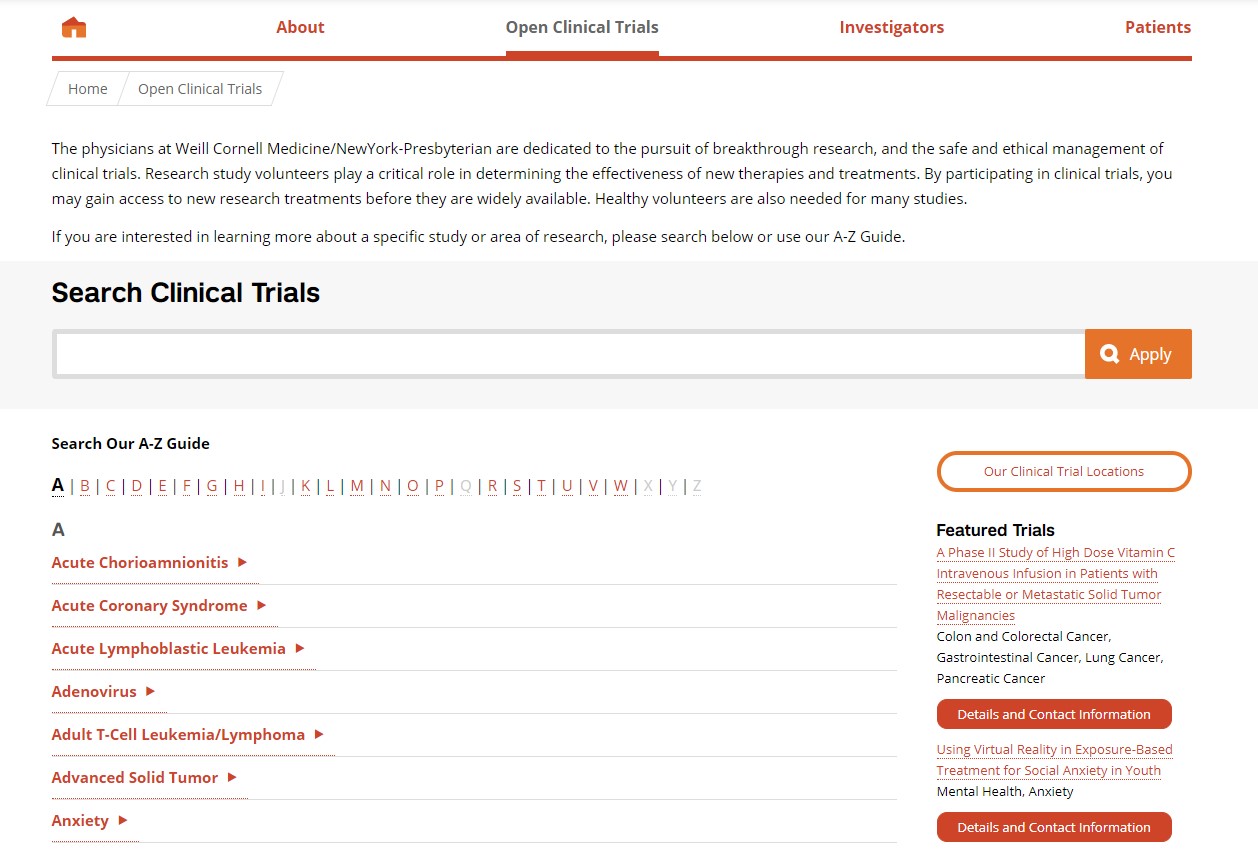This screenshot has width=1258, height=855.
Task: Jump to letter O in A-Z guide
Action: point(412,486)
